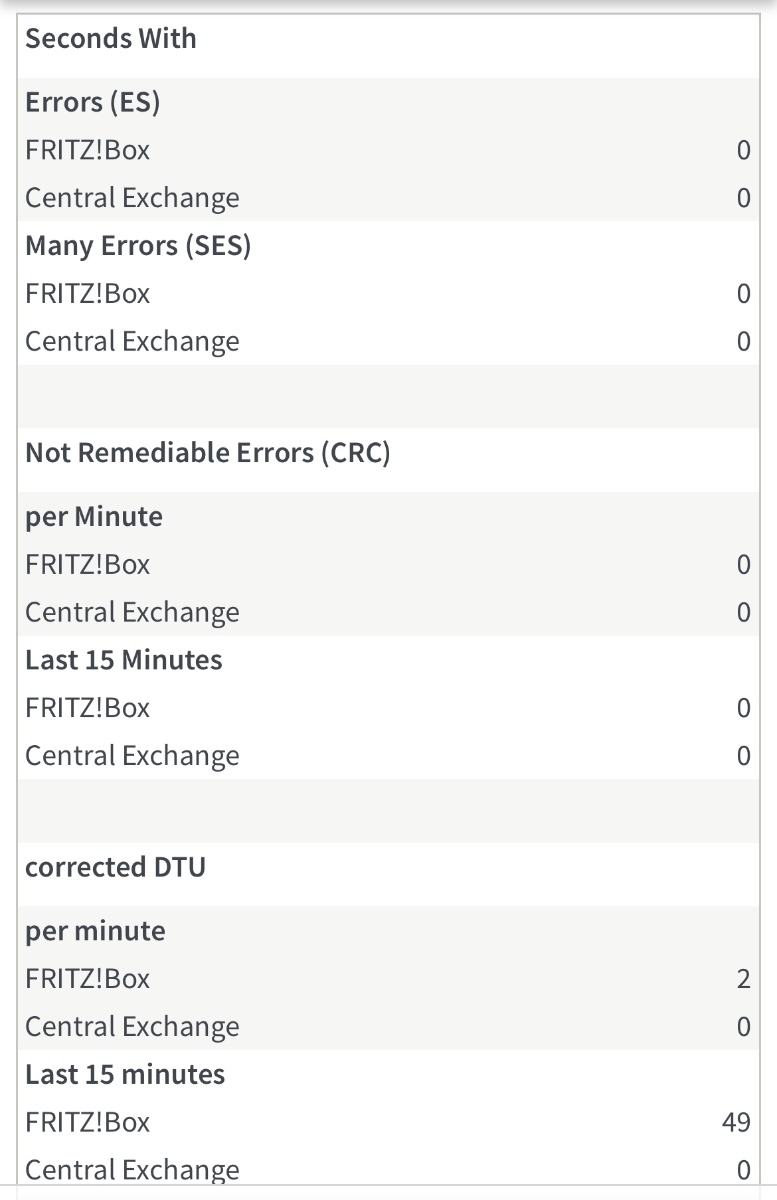Click the 'Errors (ES)' subheading
This screenshot has width=777, height=1200.
[93, 102]
